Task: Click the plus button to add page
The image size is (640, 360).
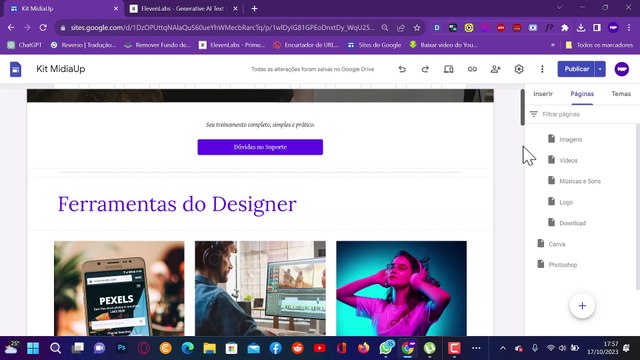Action: (x=582, y=306)
